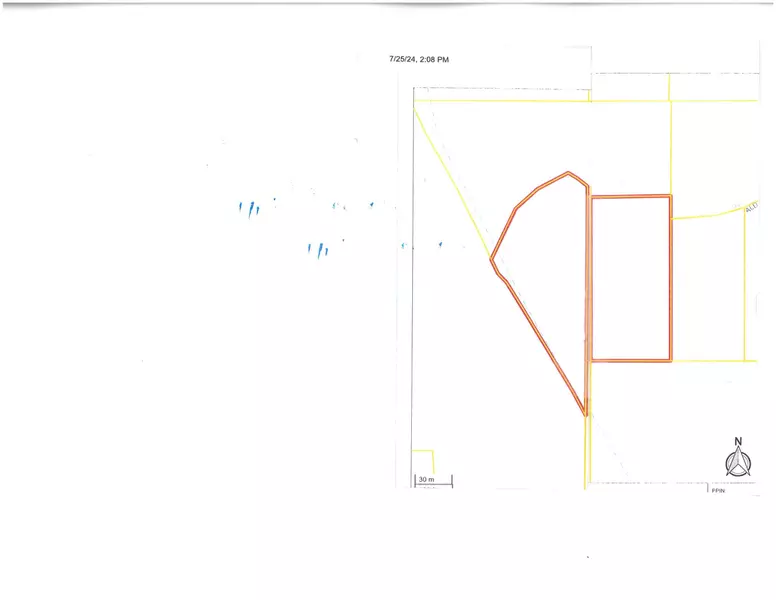Screen dimensions: 776x600
Task: Click the lower cluster of blue marks
Action: (x=318, y=250)
